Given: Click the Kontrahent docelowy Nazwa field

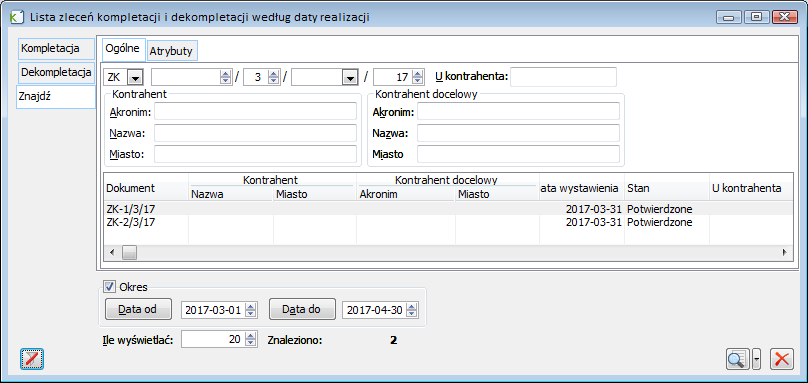Looking at the screenshot, I should click(518, 133).
